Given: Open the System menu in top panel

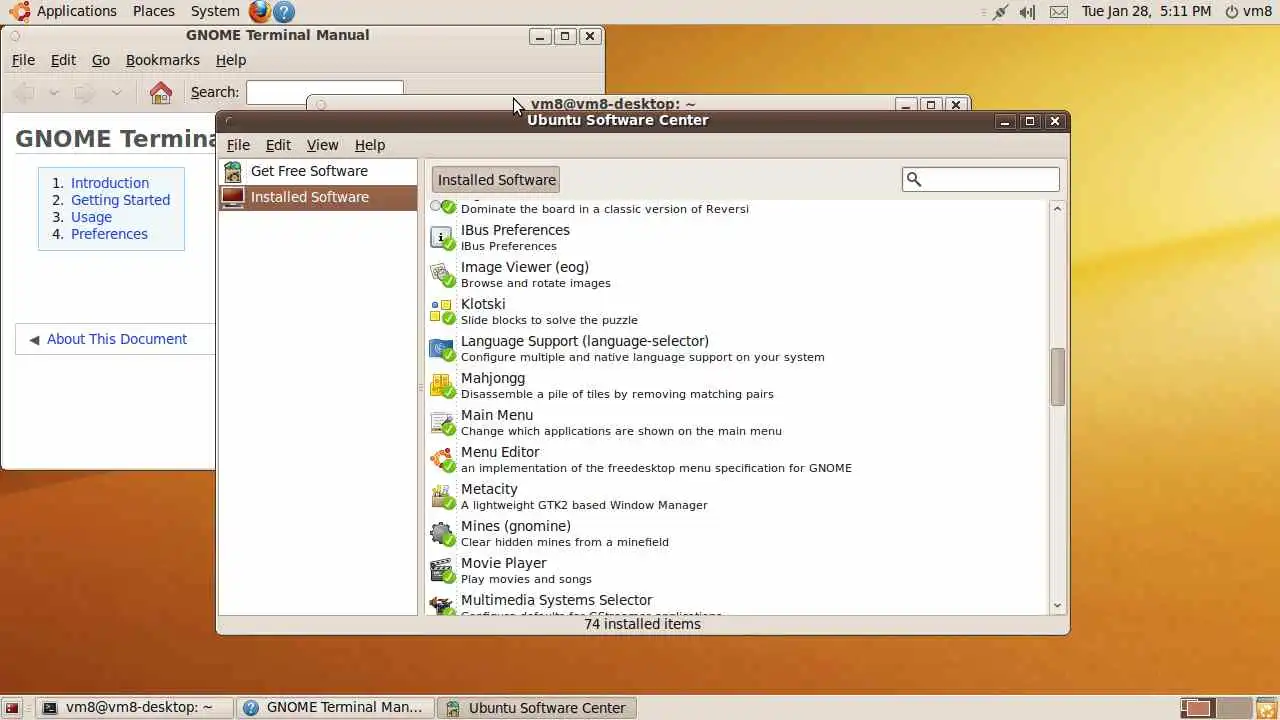Looking at the screenshot, I should click(x=215, y=11).
